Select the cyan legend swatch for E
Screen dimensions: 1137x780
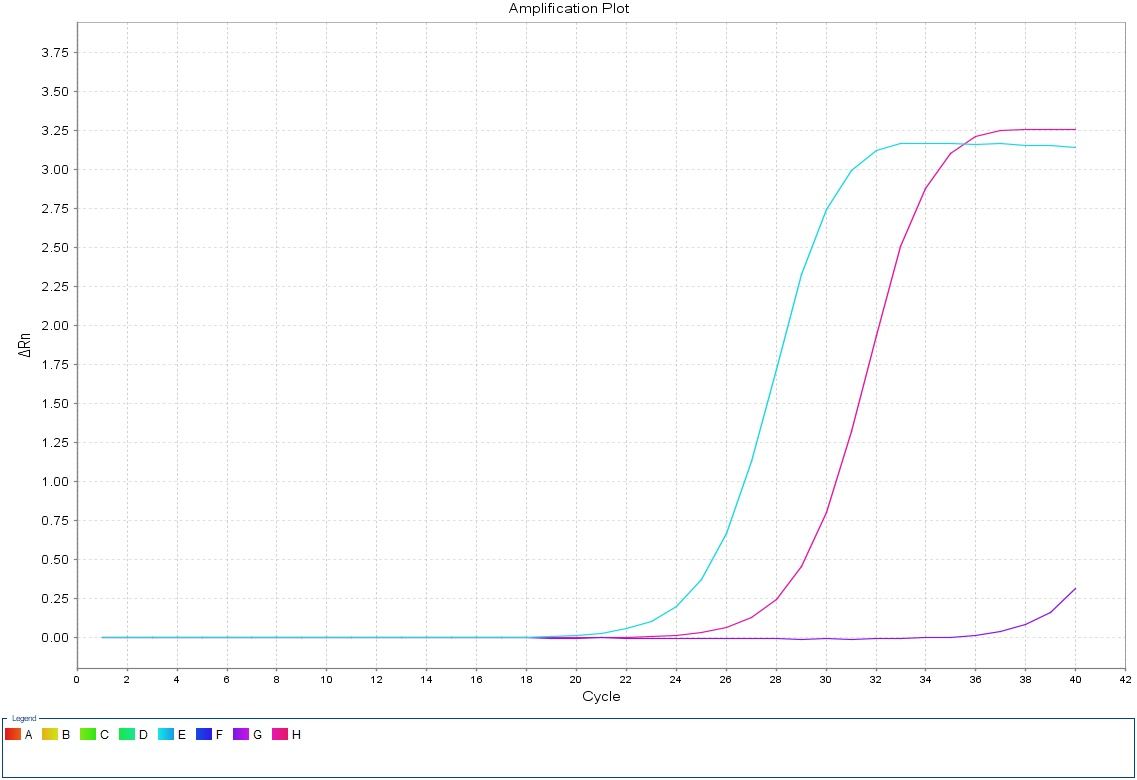pyautogui.click(x=166, y=735)
